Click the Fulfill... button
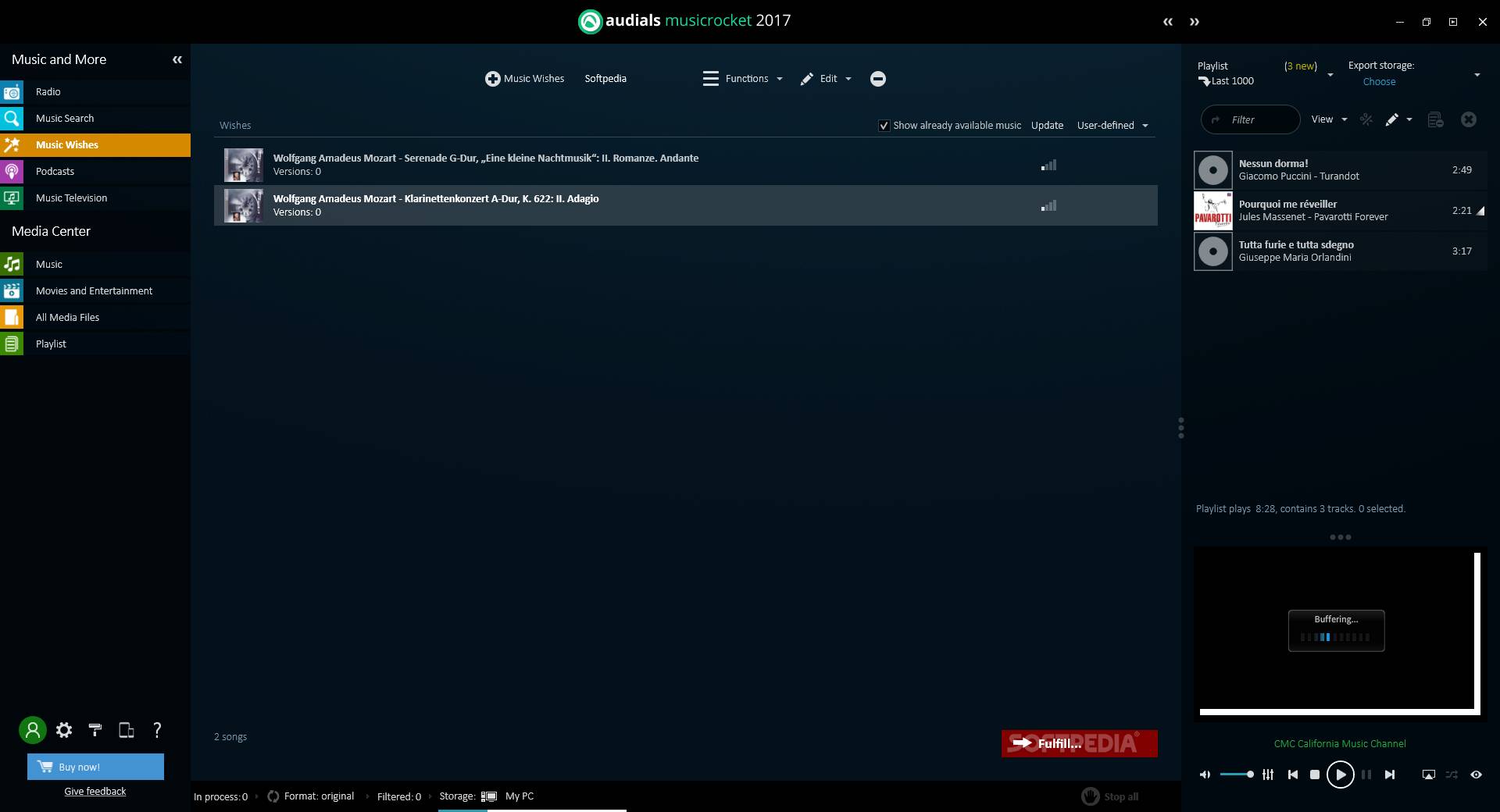Image resolution: width=1500 pixels, height=812 pixels. 1079,743
